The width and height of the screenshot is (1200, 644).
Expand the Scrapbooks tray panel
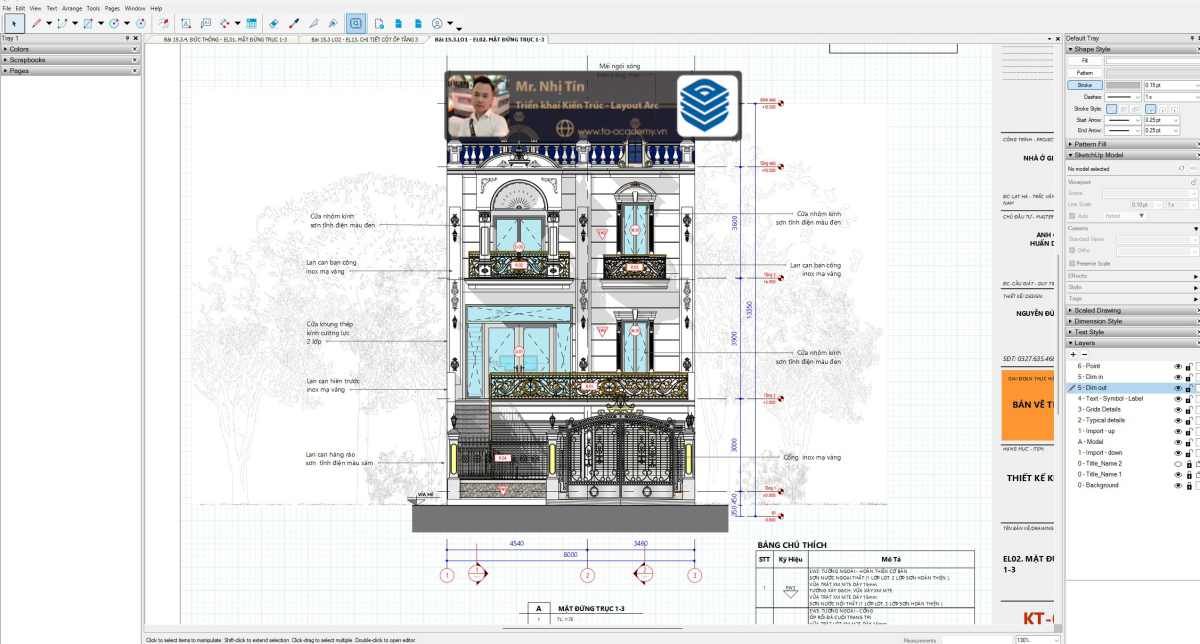click(70, 60)
